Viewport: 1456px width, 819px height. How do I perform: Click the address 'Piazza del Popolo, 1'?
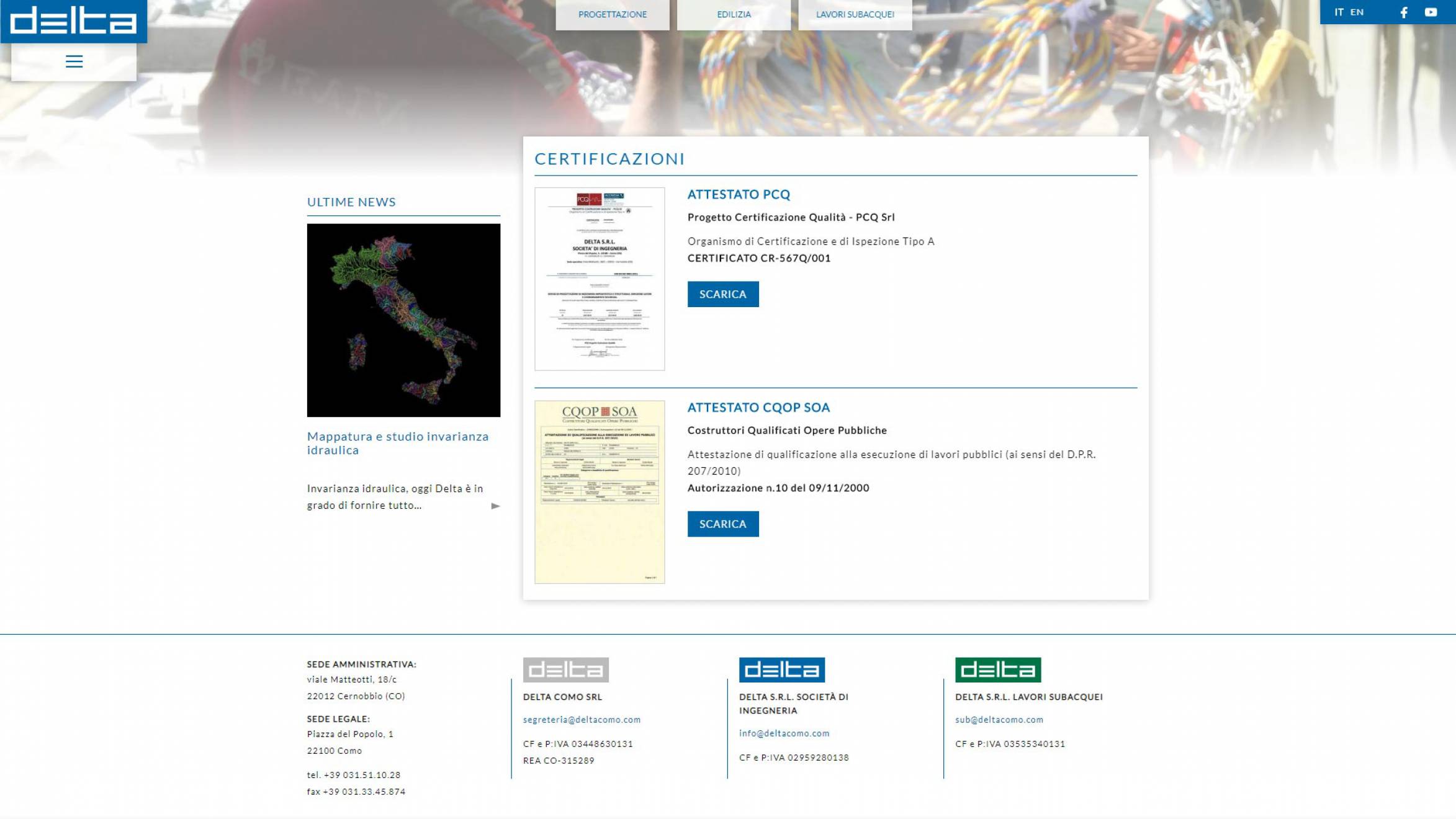tap(350, 734)
